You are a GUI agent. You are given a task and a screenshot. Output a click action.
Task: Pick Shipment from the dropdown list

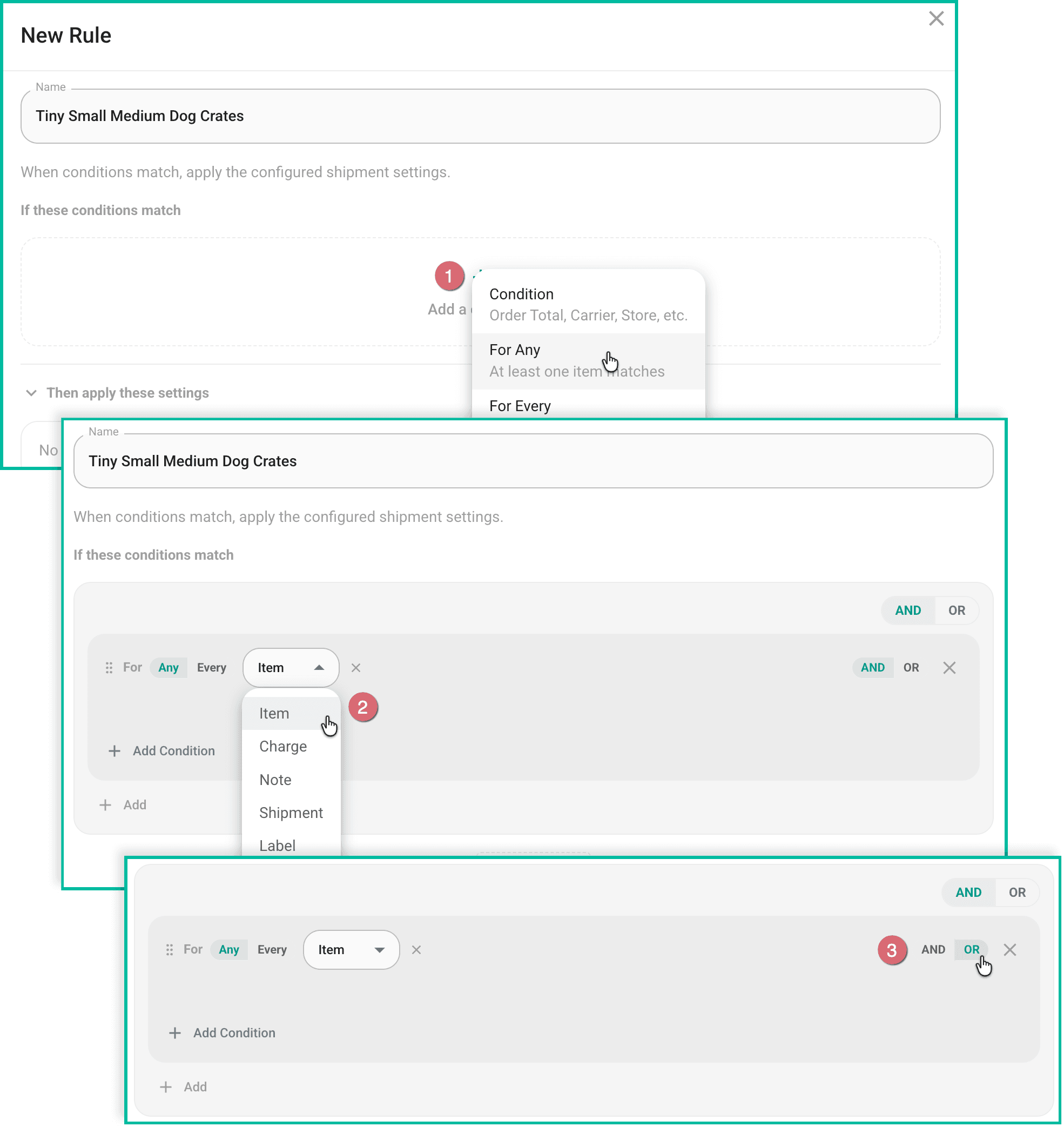click(x=292, y=814)
